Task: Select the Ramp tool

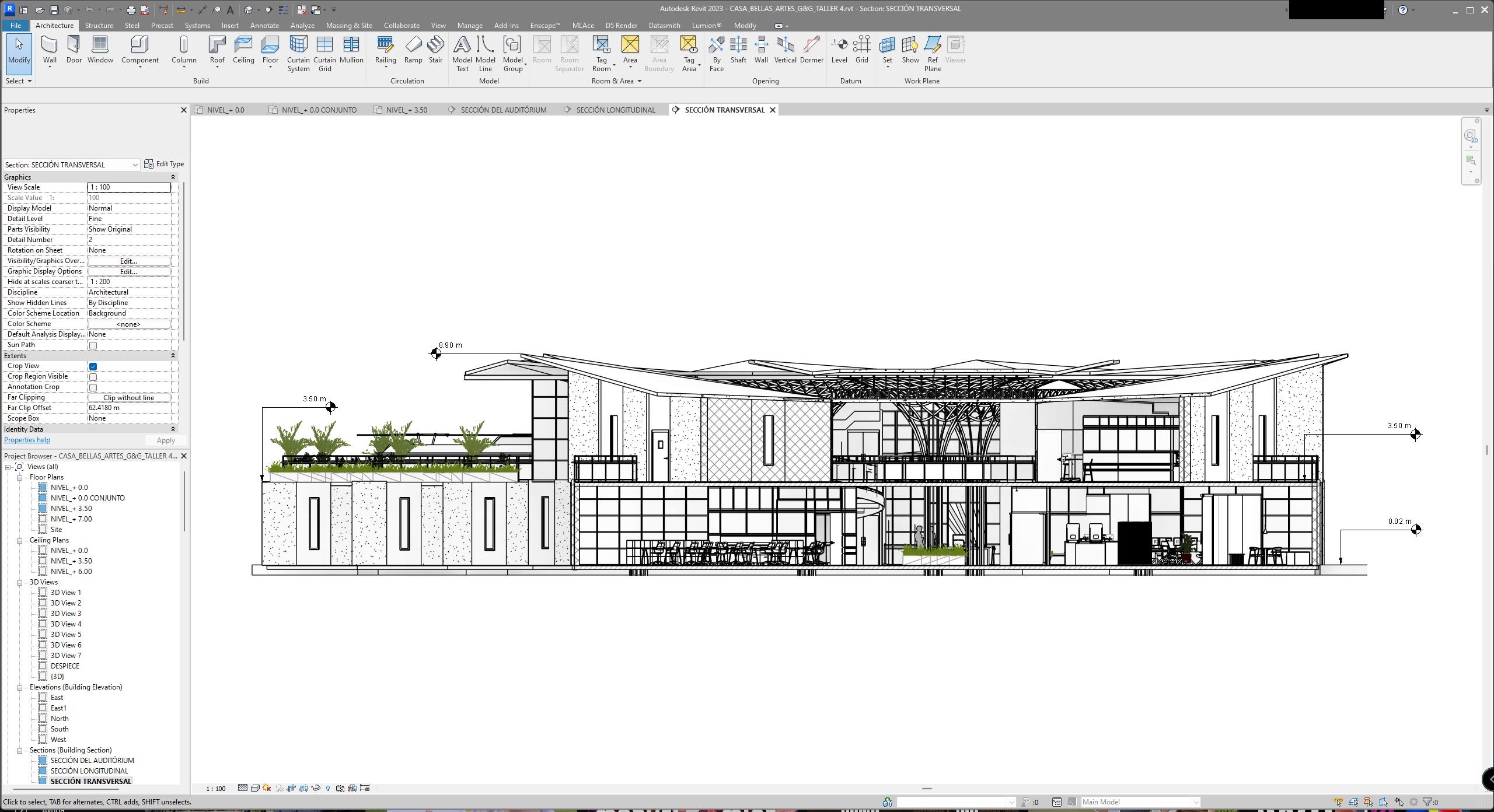Action: pyautogui.click(x=413, y=50)
